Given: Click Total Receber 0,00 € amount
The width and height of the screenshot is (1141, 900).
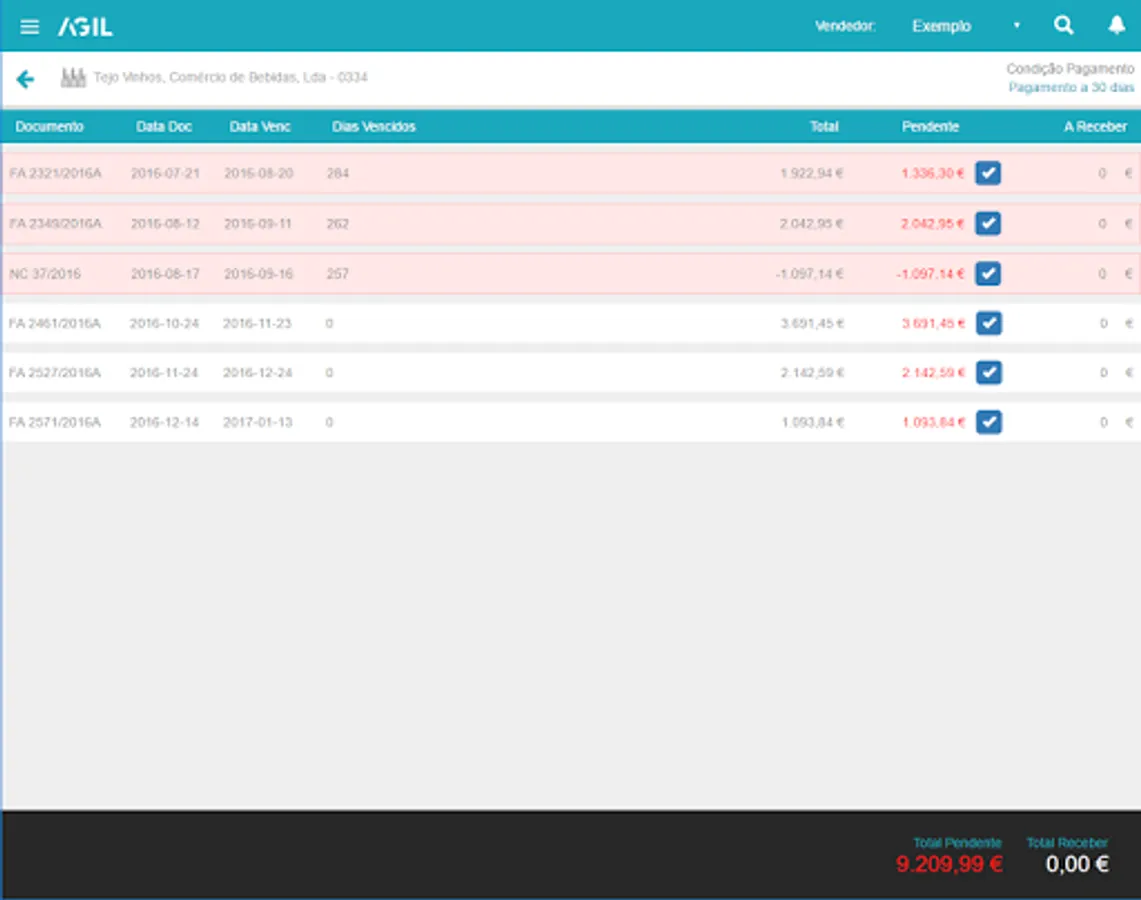Looking at the screenshot, I should (x=1077, y=864).
